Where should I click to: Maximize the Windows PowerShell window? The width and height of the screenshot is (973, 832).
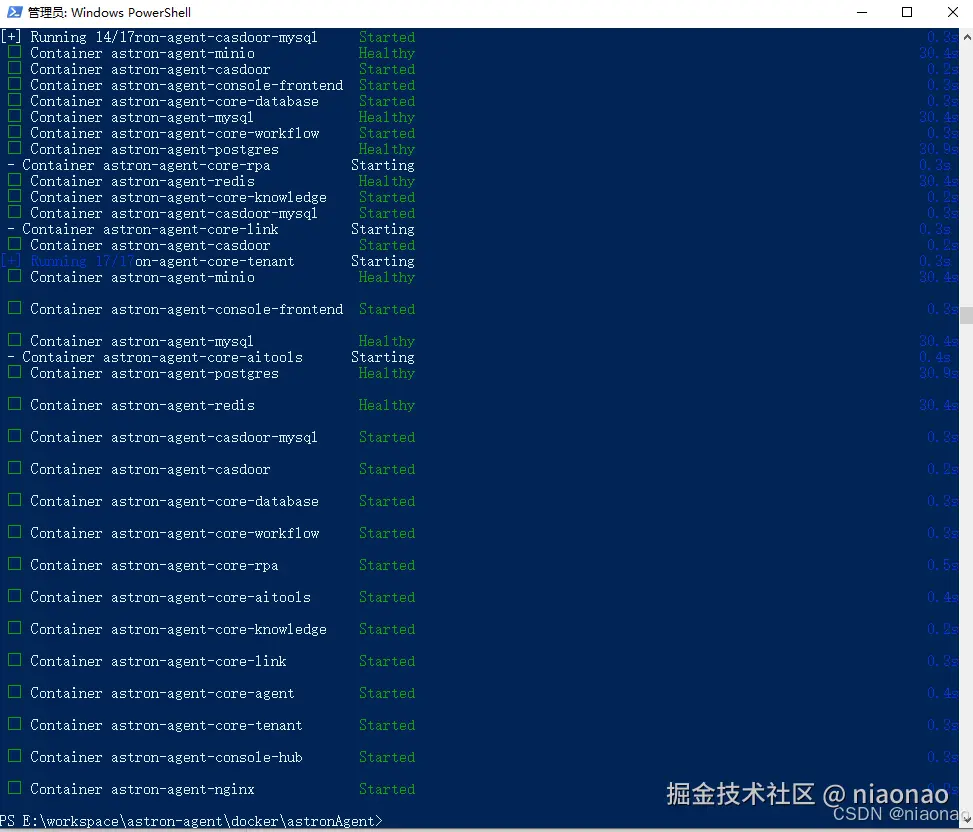click(x=907, y=12)
